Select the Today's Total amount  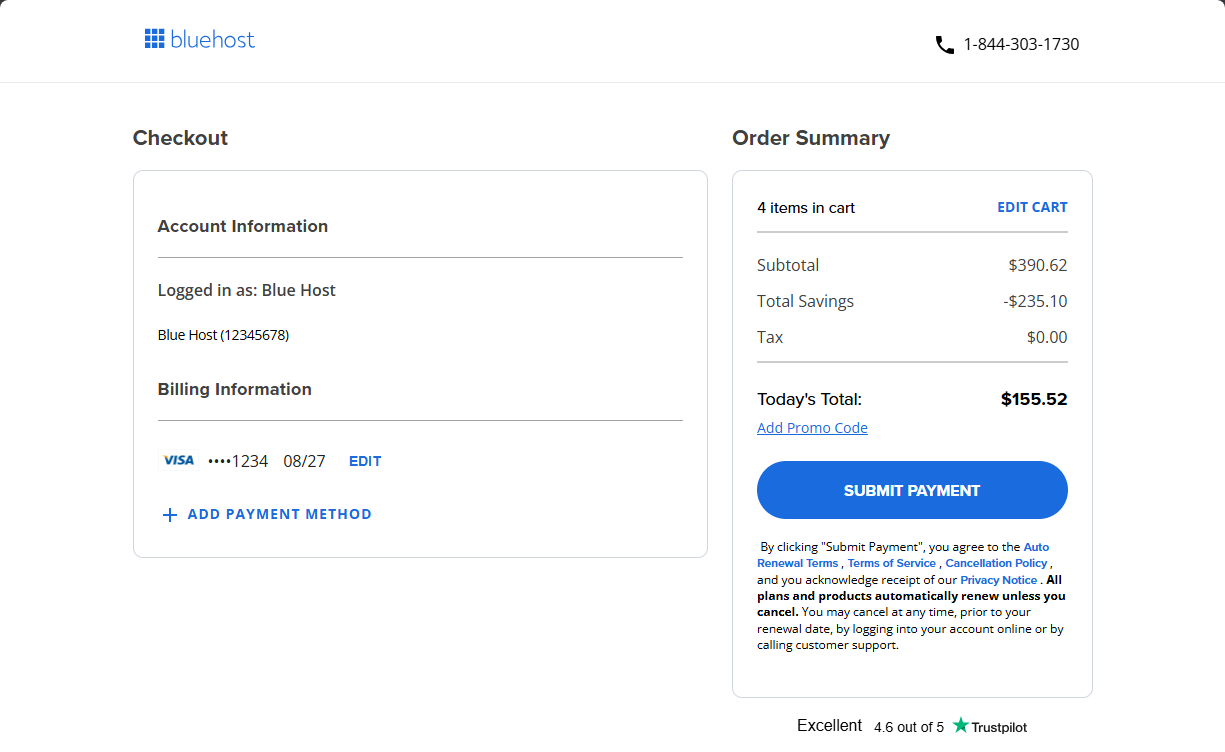pyautogui.click(x=1034, y=398)
